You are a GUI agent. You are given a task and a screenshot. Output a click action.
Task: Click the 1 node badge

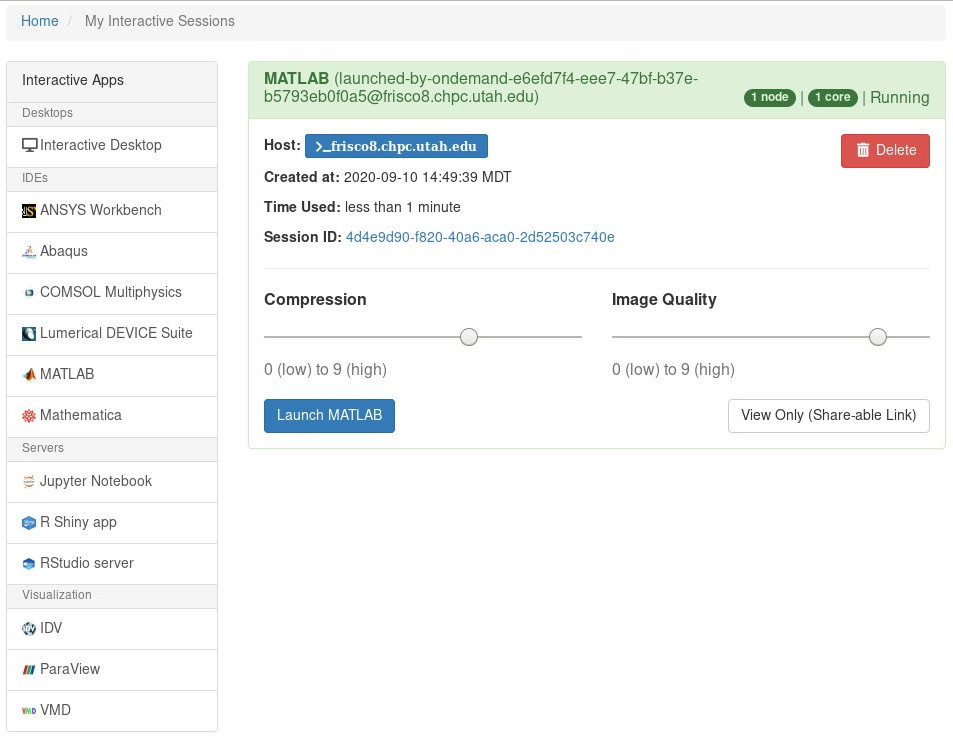pos(769,97)
